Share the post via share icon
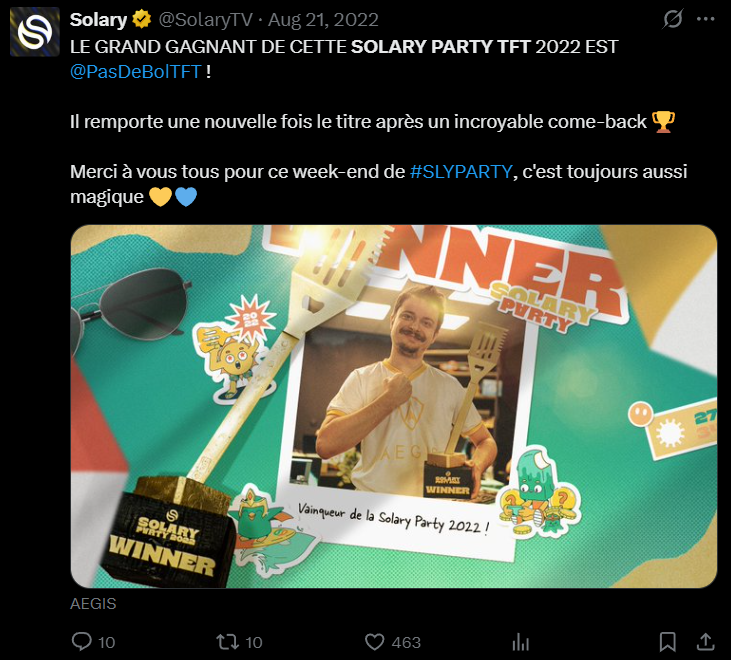Viewport: 731px width, 660px height. [704, 641]
